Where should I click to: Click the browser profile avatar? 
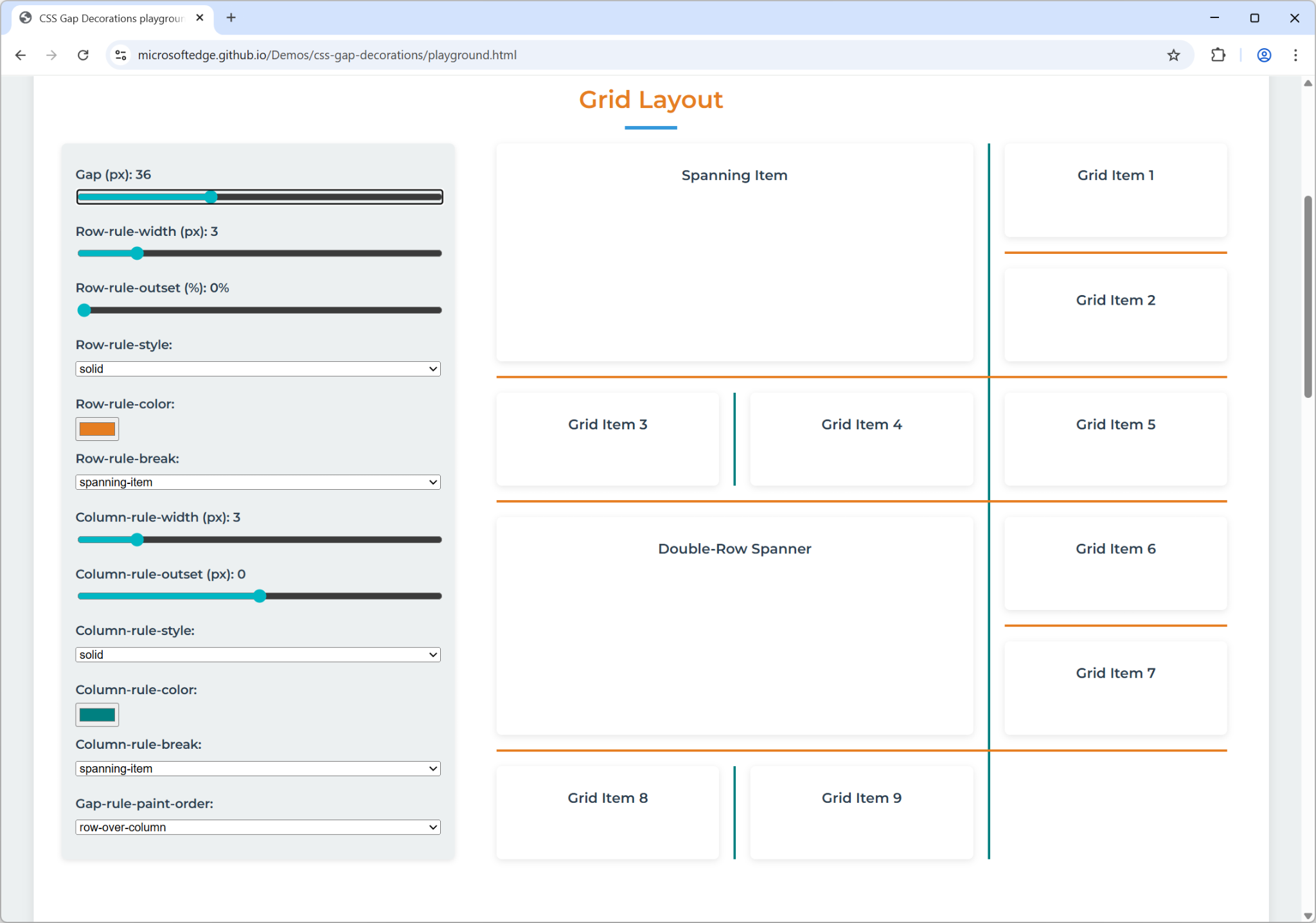(x=1263, y=55)
